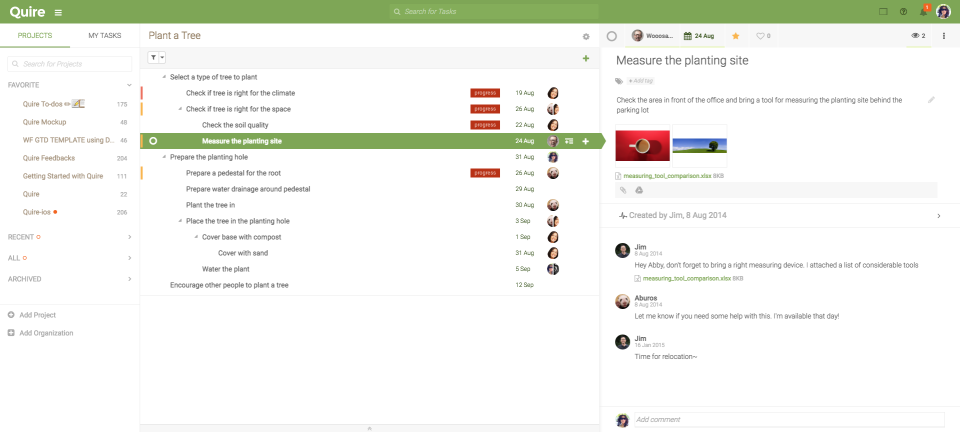Click the tag icon in task detail
Image resolution: width=960 pixels, height=432 pixels.
[x=620, y=81]
